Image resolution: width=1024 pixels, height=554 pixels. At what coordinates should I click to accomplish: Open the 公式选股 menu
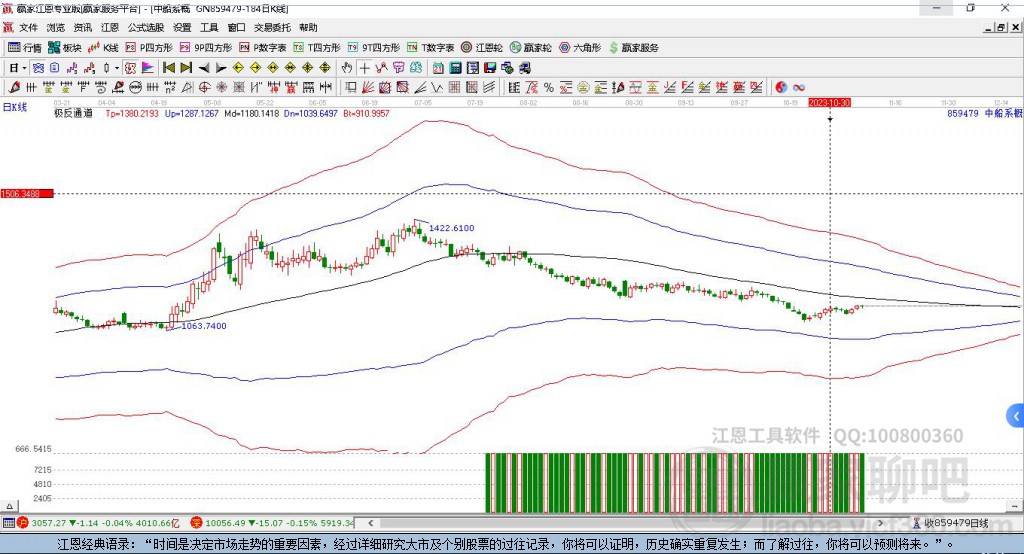pyautogui.click(x=145, y=27)
